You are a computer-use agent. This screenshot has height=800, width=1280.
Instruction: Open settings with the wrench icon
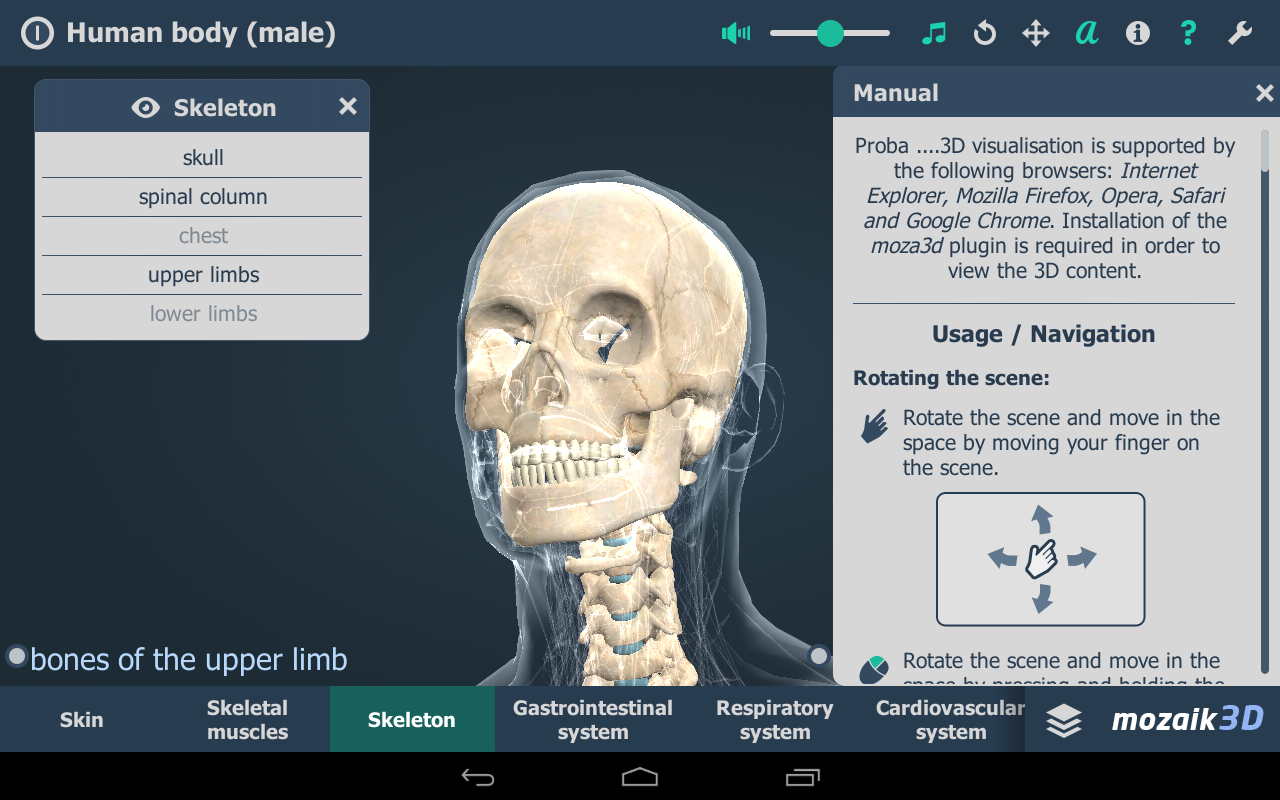tap(1239, 32)
